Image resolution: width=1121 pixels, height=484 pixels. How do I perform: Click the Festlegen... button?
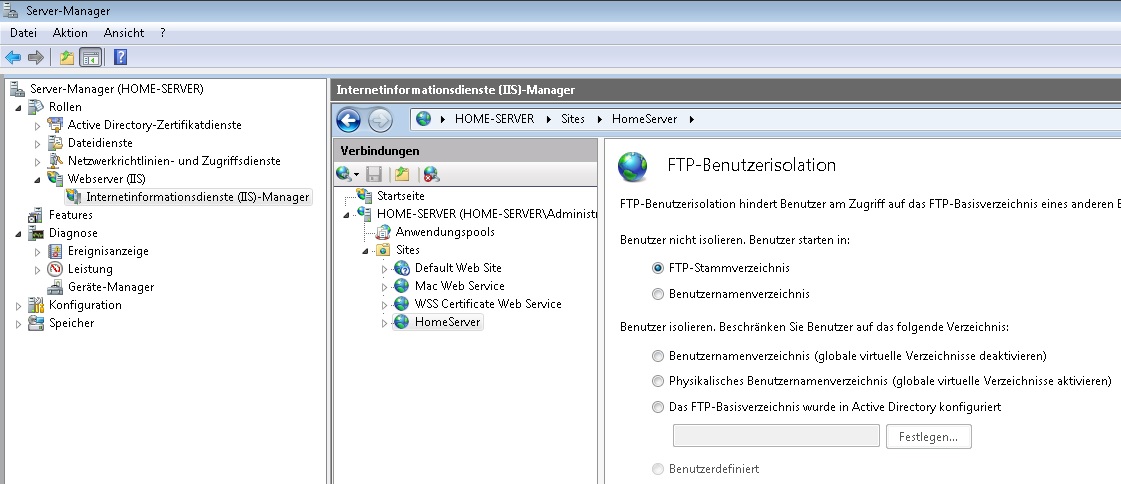click(929, 436)
